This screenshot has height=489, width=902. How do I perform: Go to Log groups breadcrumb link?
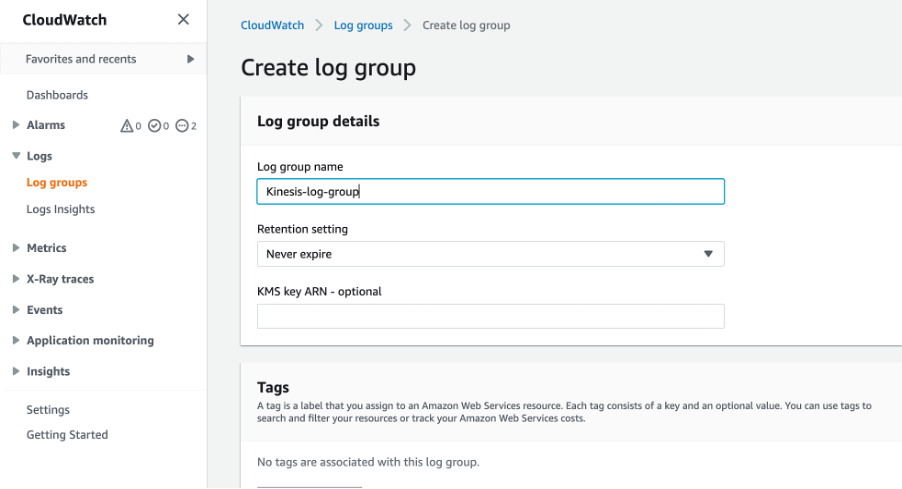(x=363, y=25)
